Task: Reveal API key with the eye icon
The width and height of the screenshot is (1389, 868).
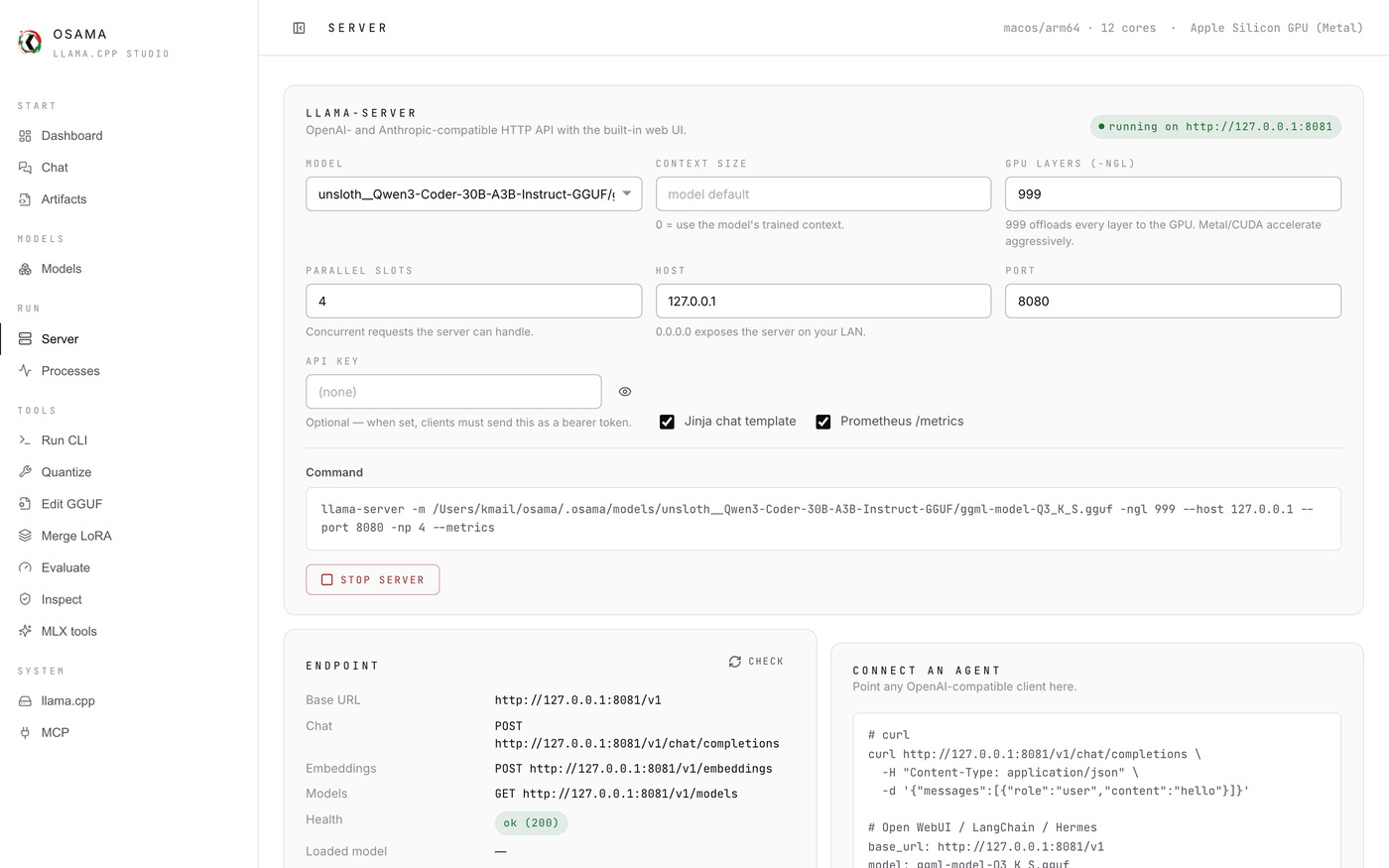Action: (625, 392)
